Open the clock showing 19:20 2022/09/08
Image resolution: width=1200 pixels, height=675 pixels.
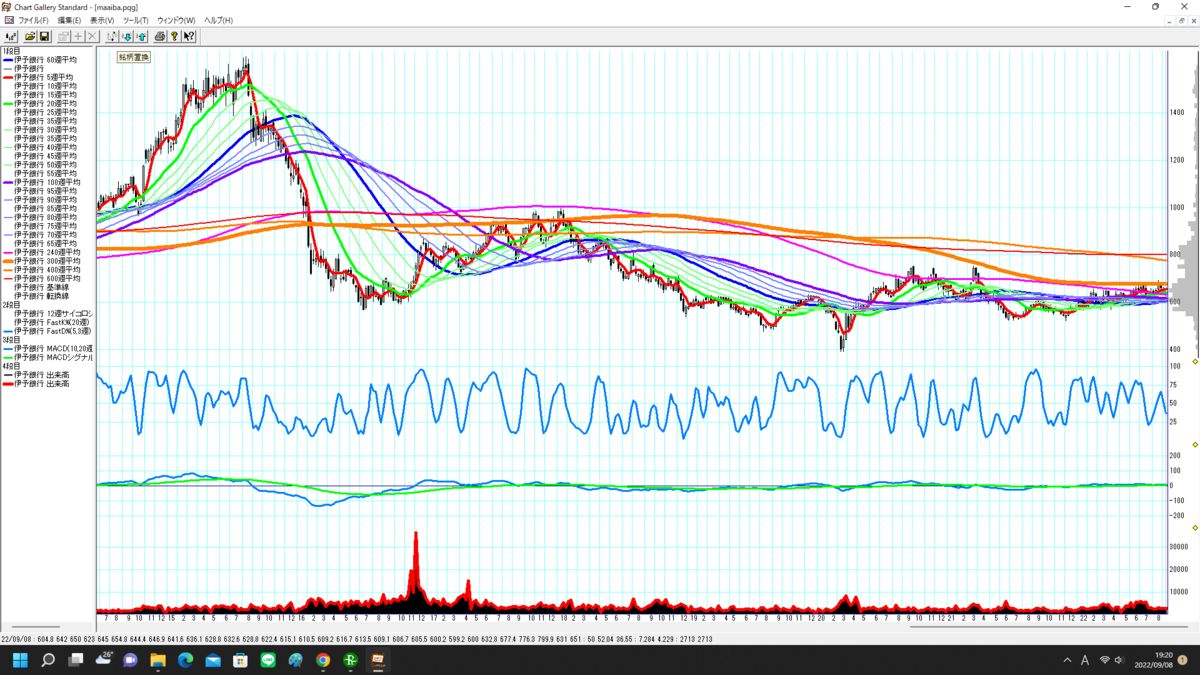point(1153,660)
